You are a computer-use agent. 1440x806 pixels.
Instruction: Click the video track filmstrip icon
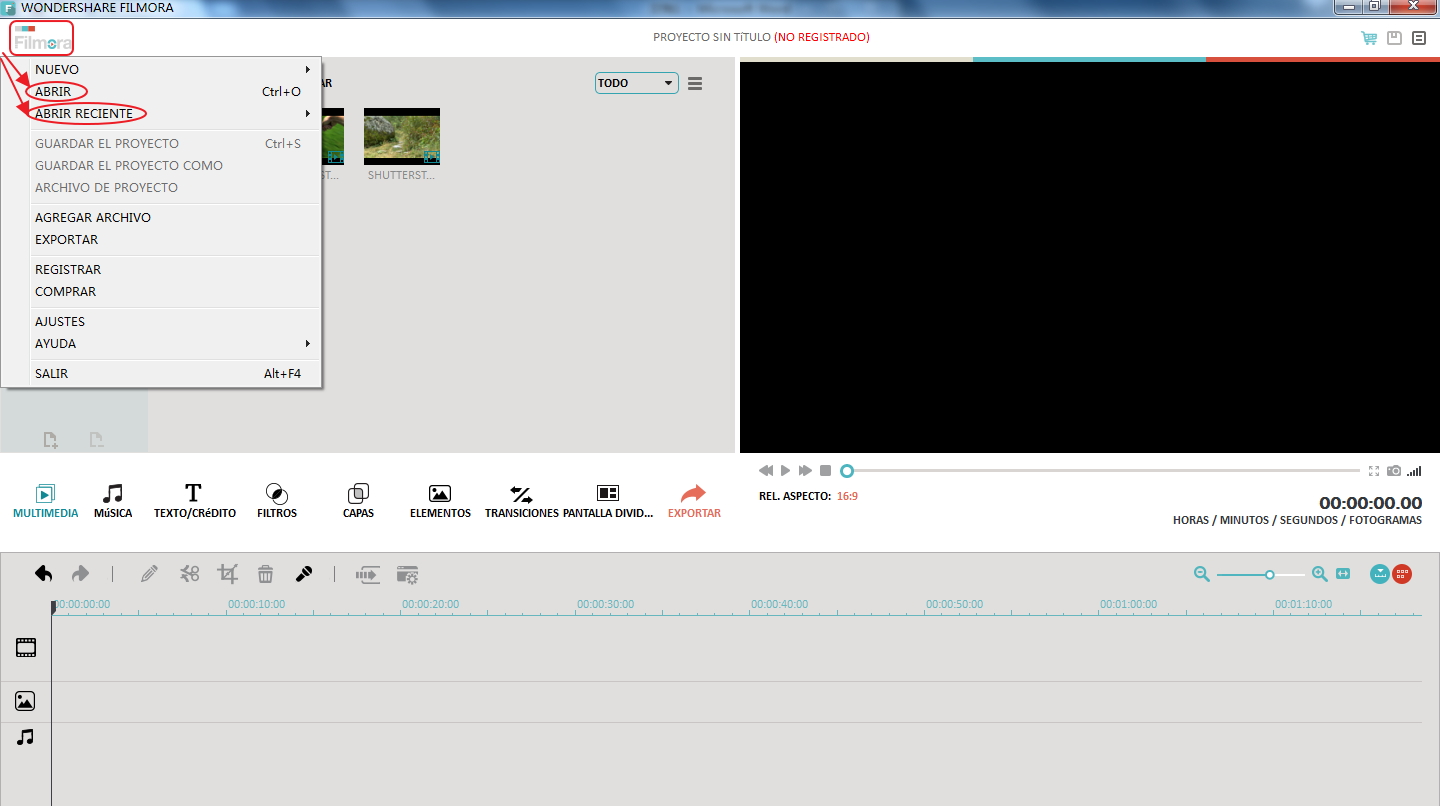(x=26, y=648)
